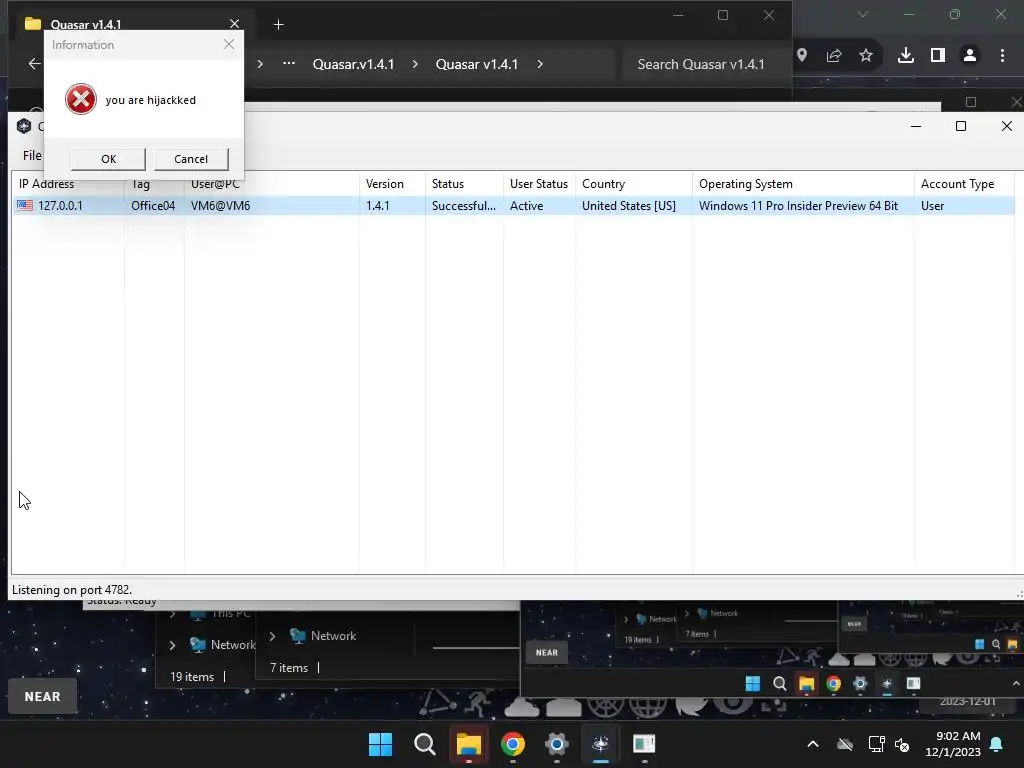Open File Explorer from taskbar
Image resolution: width=1024 pixels, height=768 pixels.
[468, 744]
